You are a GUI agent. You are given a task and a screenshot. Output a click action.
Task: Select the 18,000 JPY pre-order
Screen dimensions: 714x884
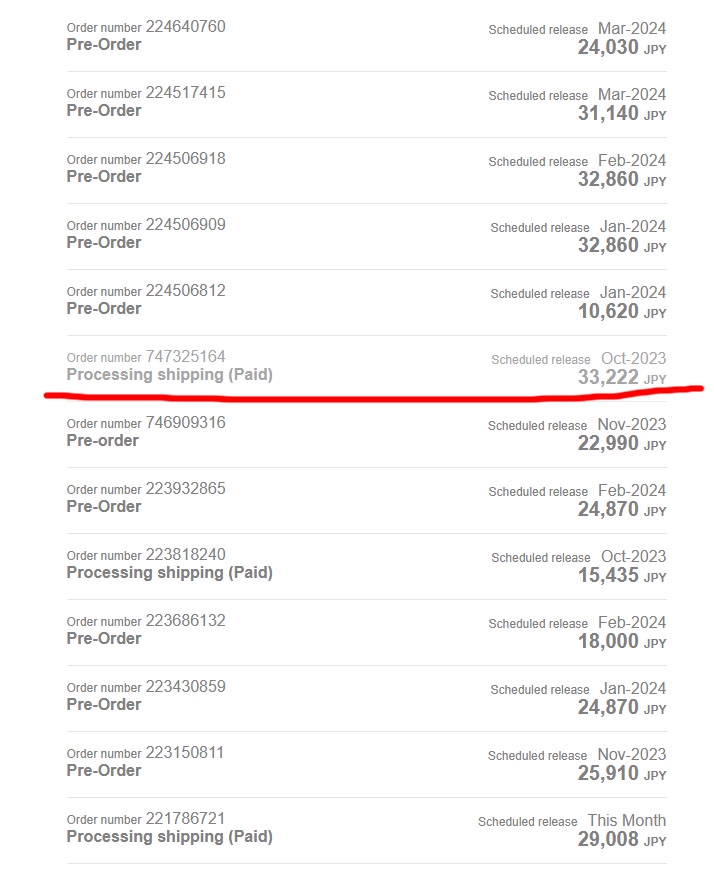pyautogui.click(x=367, y=631)
